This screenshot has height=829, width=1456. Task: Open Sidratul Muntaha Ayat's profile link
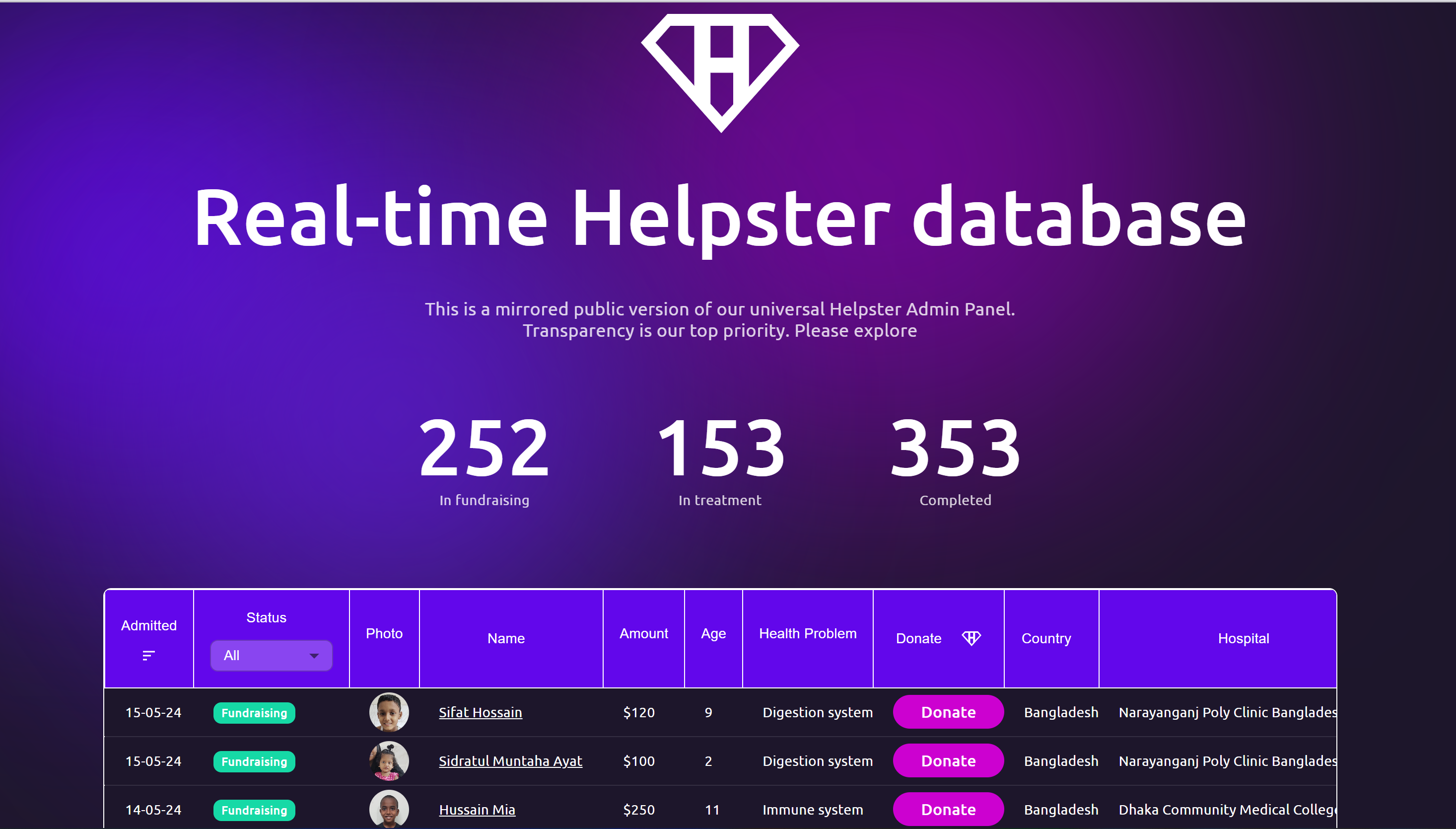[x=510, y=760]
